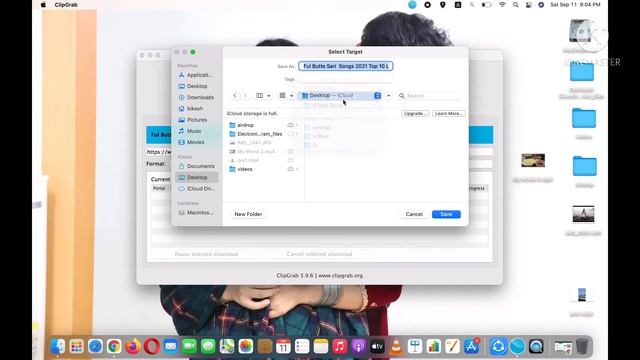Launch Google Chrome from the Dock
The height and width of the screenshot is (360, 640).
[x=114, y=347]
